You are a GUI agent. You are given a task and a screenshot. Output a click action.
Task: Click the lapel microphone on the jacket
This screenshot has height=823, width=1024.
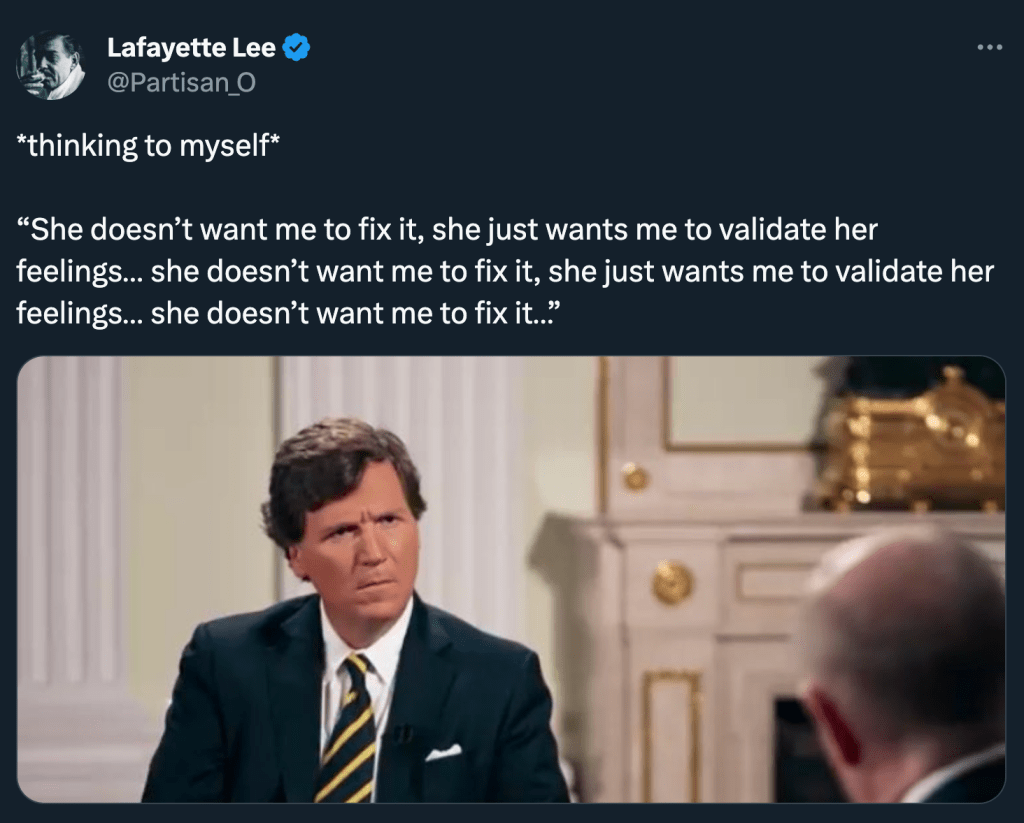(x=400, y=735)
